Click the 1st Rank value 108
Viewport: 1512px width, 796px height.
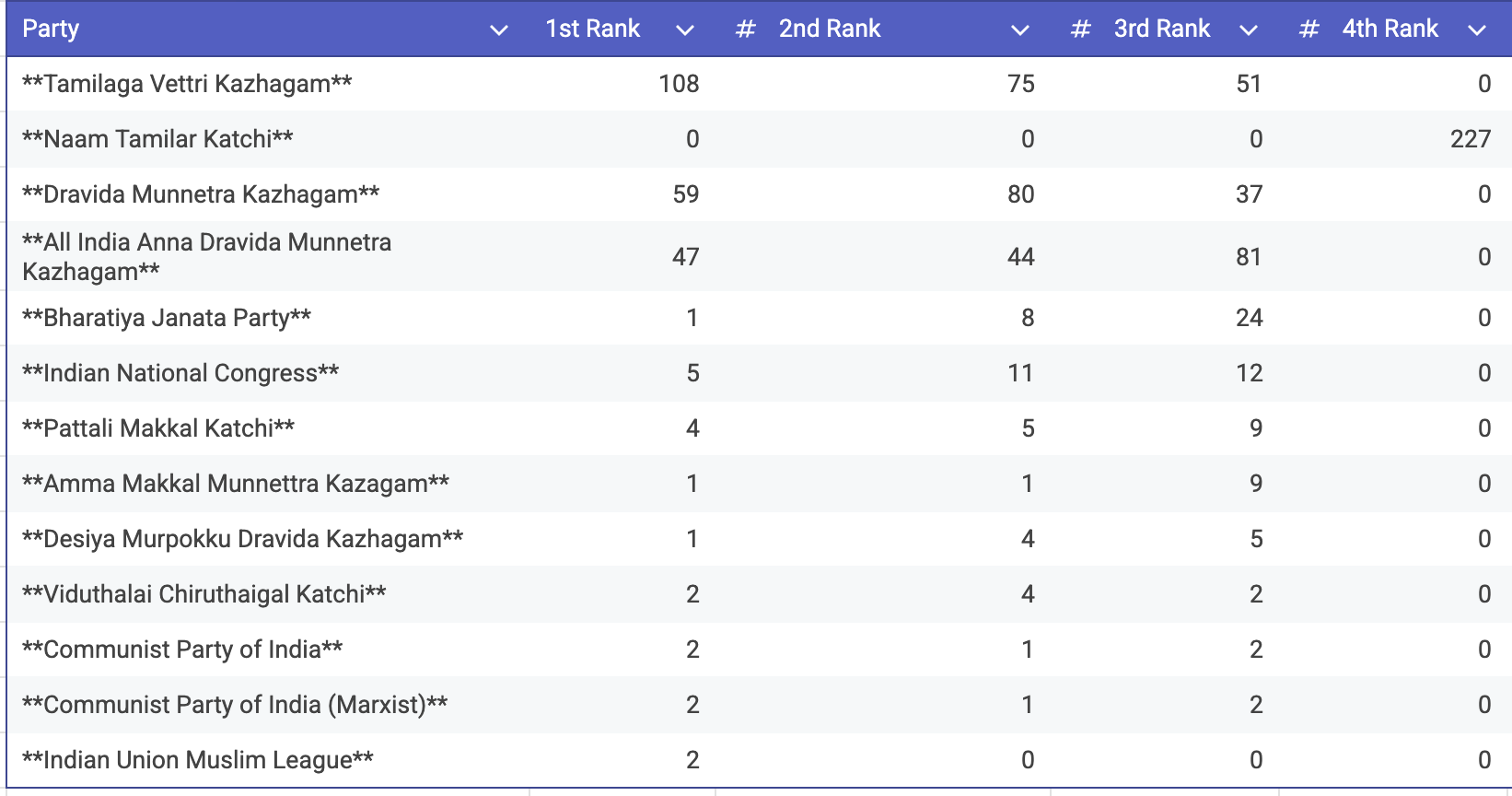pos(680,84)
